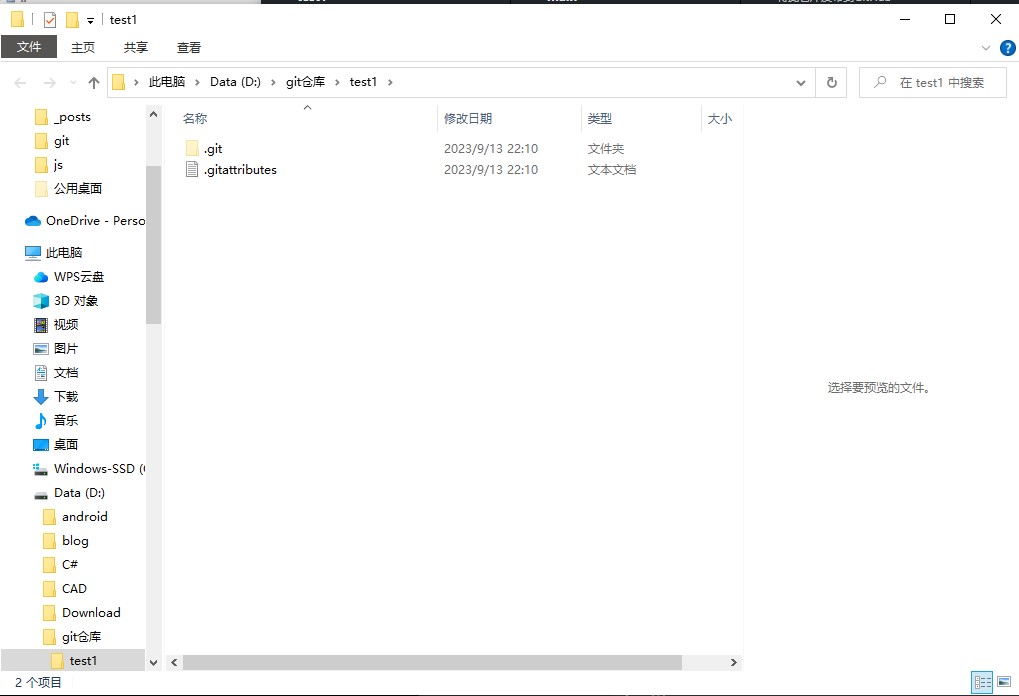Select Download folder in navigation tree
This screenshot has height=696, width=1019.
(90, 613)
